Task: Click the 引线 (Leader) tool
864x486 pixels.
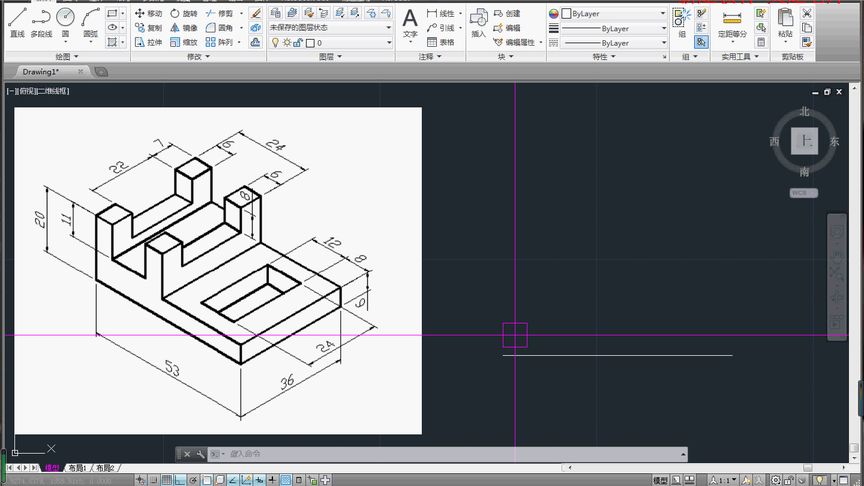Action: (x=441, y=28)
